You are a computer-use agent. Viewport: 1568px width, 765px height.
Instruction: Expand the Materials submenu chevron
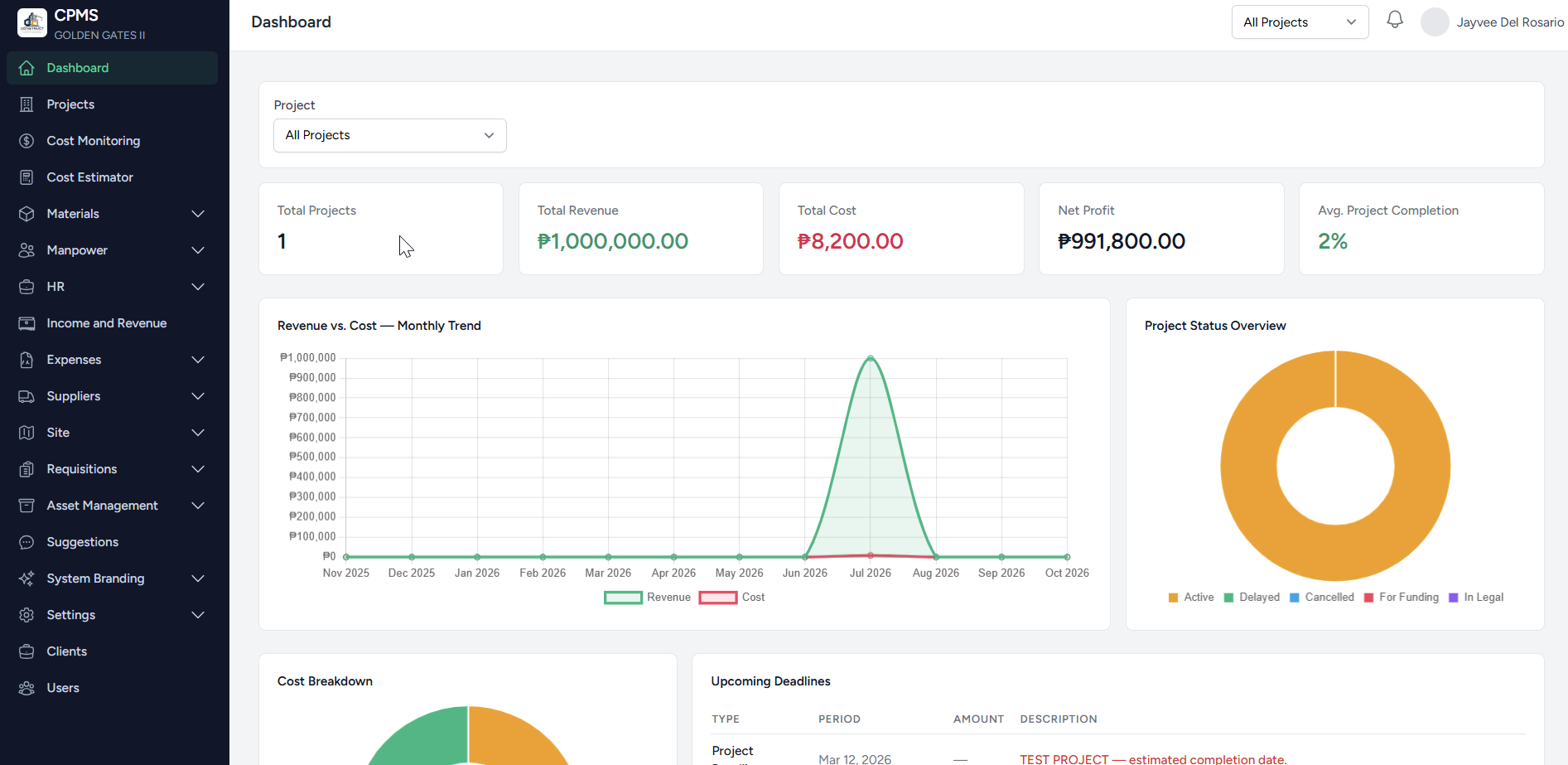tap(198, 214)
